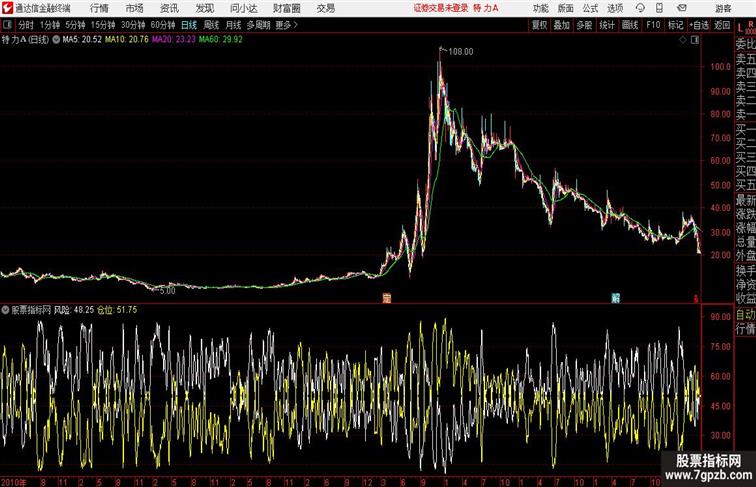
Task: Click the MA5: 20.52 indicator value
Action: (82, 40)
